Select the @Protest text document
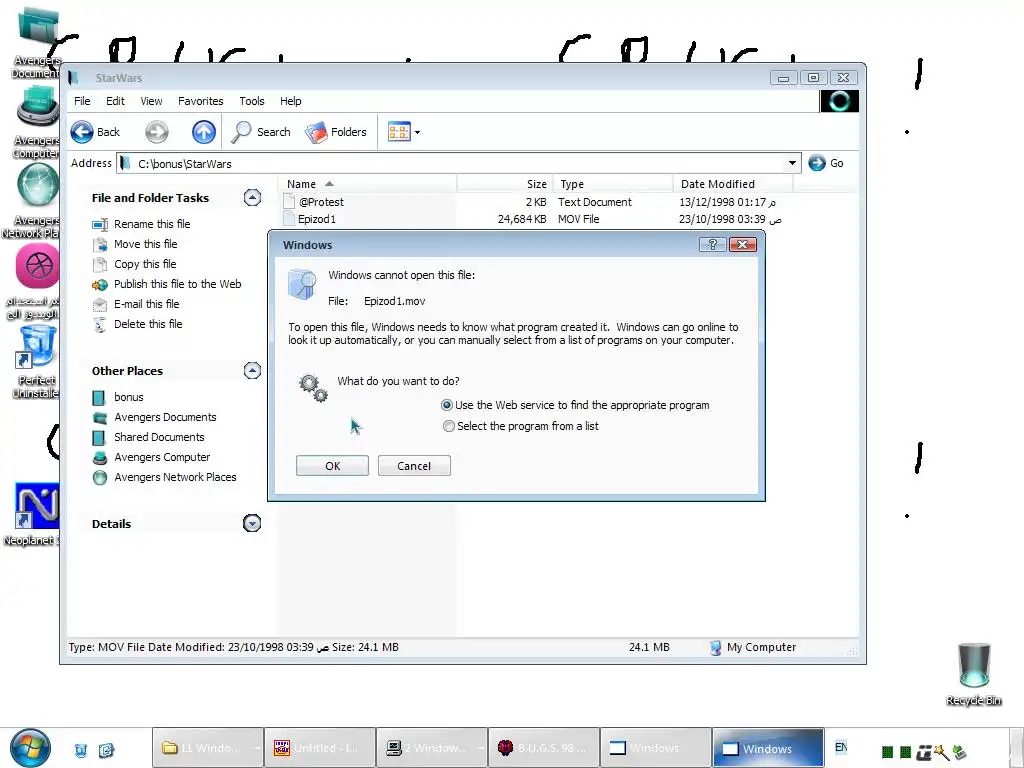Image resolution: width=1024 pixels, height=768 pixels. [x=314, y=202]
